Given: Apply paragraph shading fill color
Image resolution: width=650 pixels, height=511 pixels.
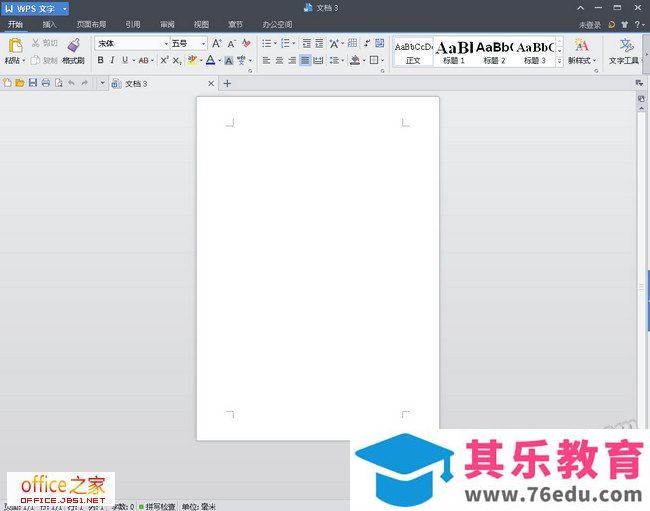Looking at the screenshot, I should pos(355,61).
